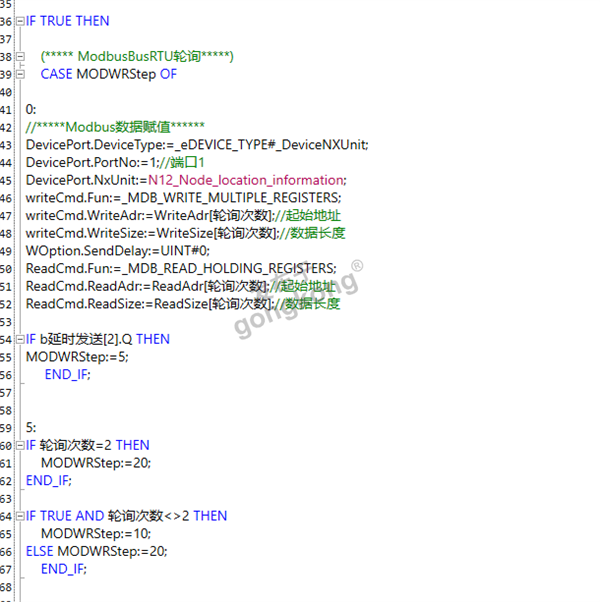Collapse the IF b延时发送[2].Q block

click(20, 339)
